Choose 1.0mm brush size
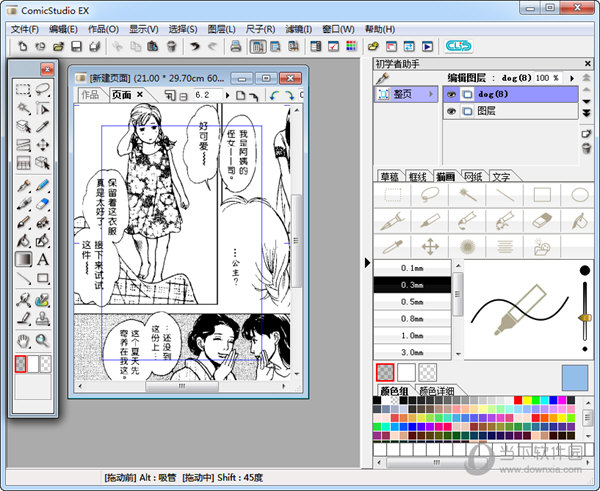Image resolution: width=600 pixels, height=491 pixels. tap(412, 336)
